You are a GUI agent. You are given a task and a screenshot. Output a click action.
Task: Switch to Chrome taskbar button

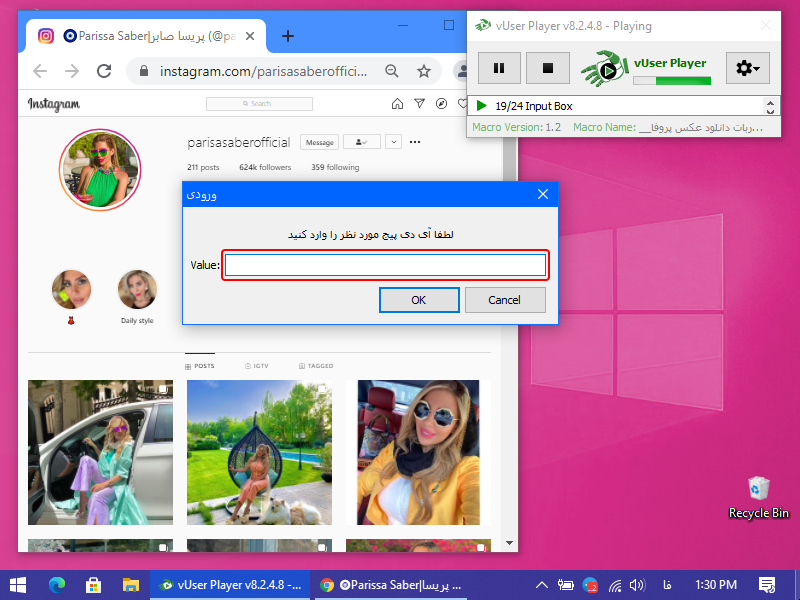pos(390,585)
